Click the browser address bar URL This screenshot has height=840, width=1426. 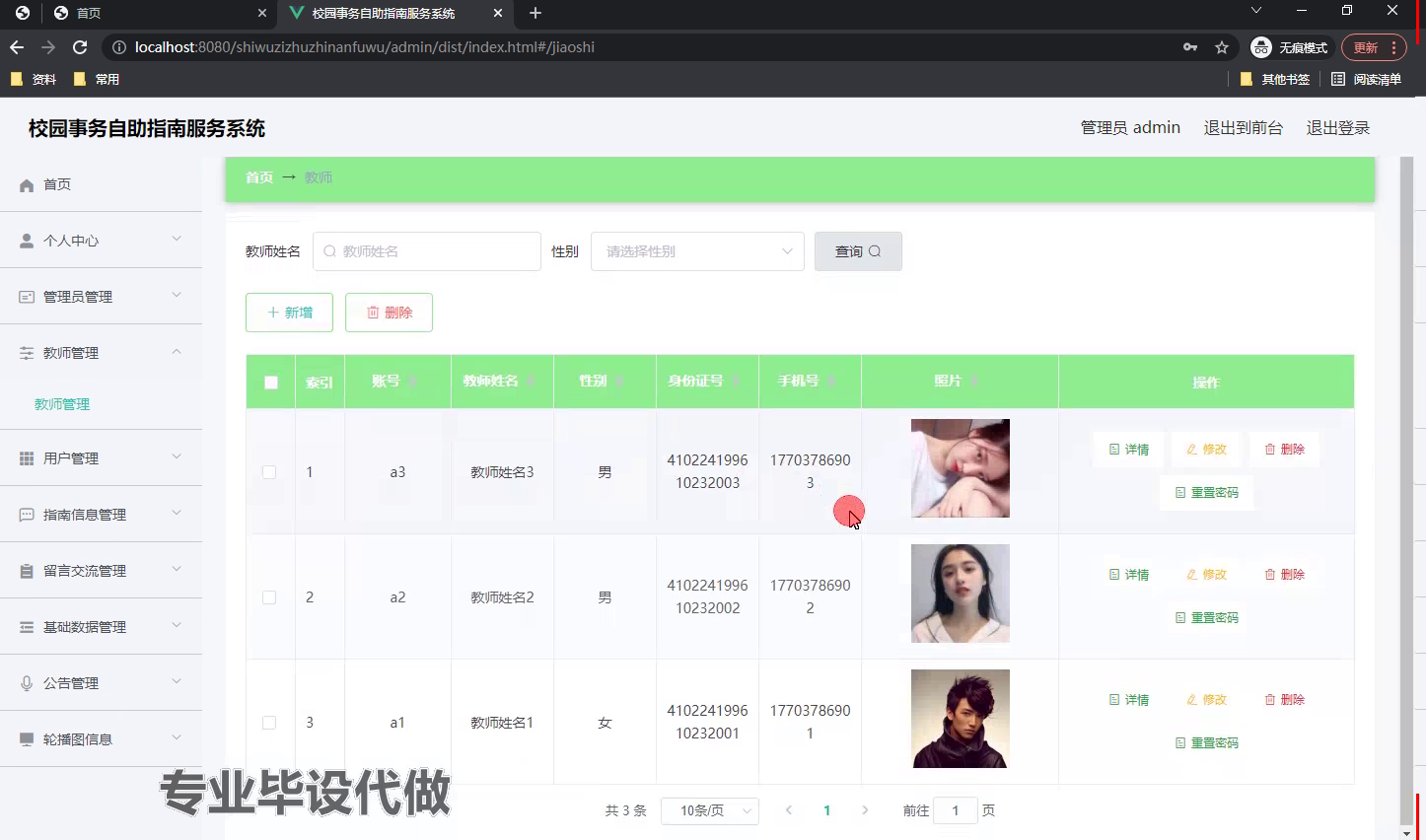point(365,47)
